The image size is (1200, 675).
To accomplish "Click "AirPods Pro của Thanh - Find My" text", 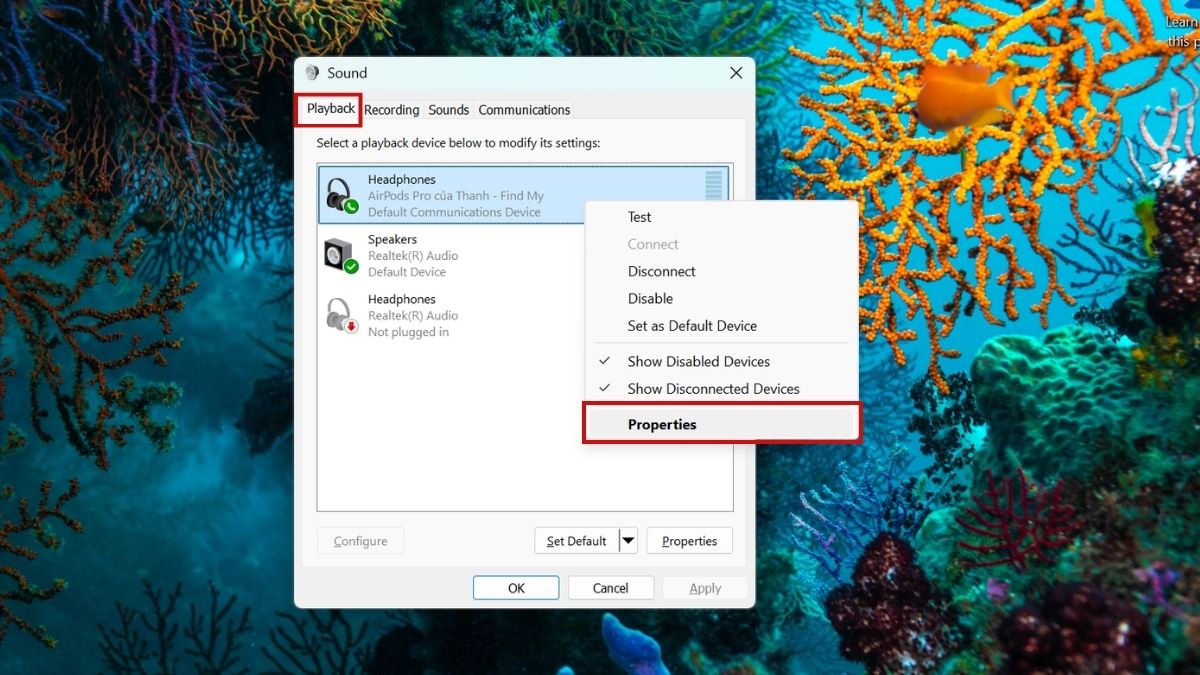I will [456, 196].
